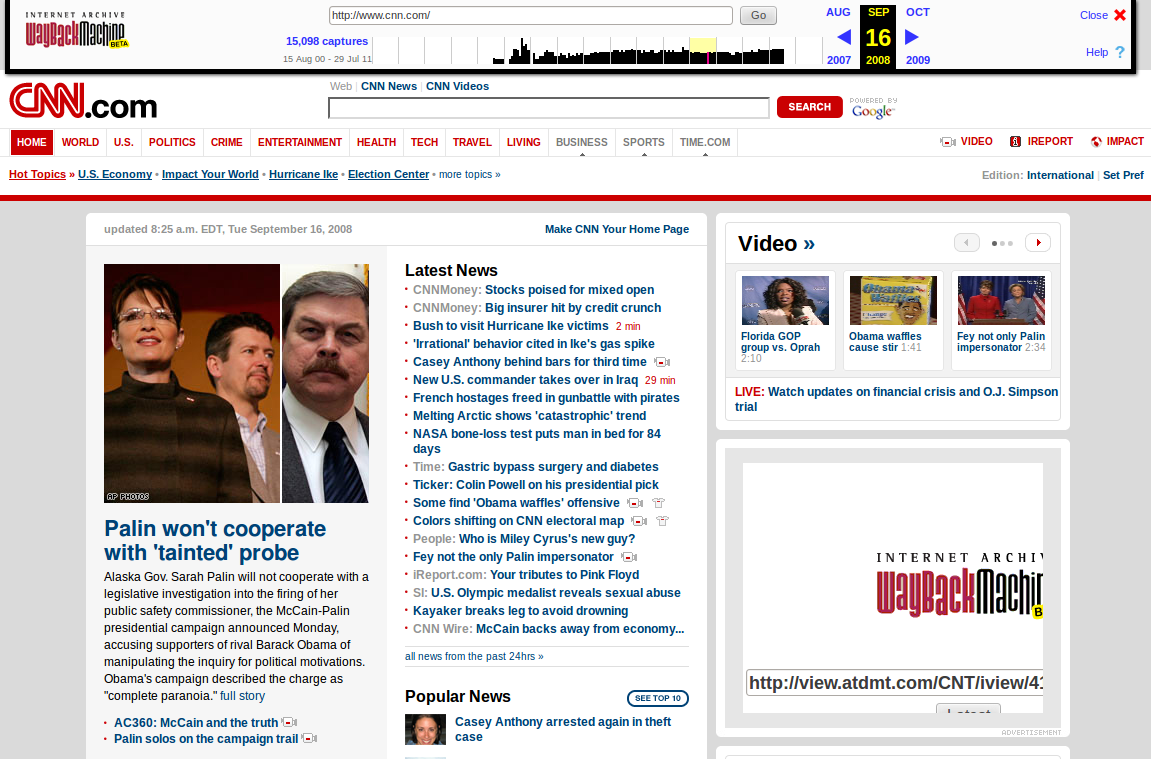
Task: Open 15,098 captures link
Action: pyautogui.click(x=327, y=41)
